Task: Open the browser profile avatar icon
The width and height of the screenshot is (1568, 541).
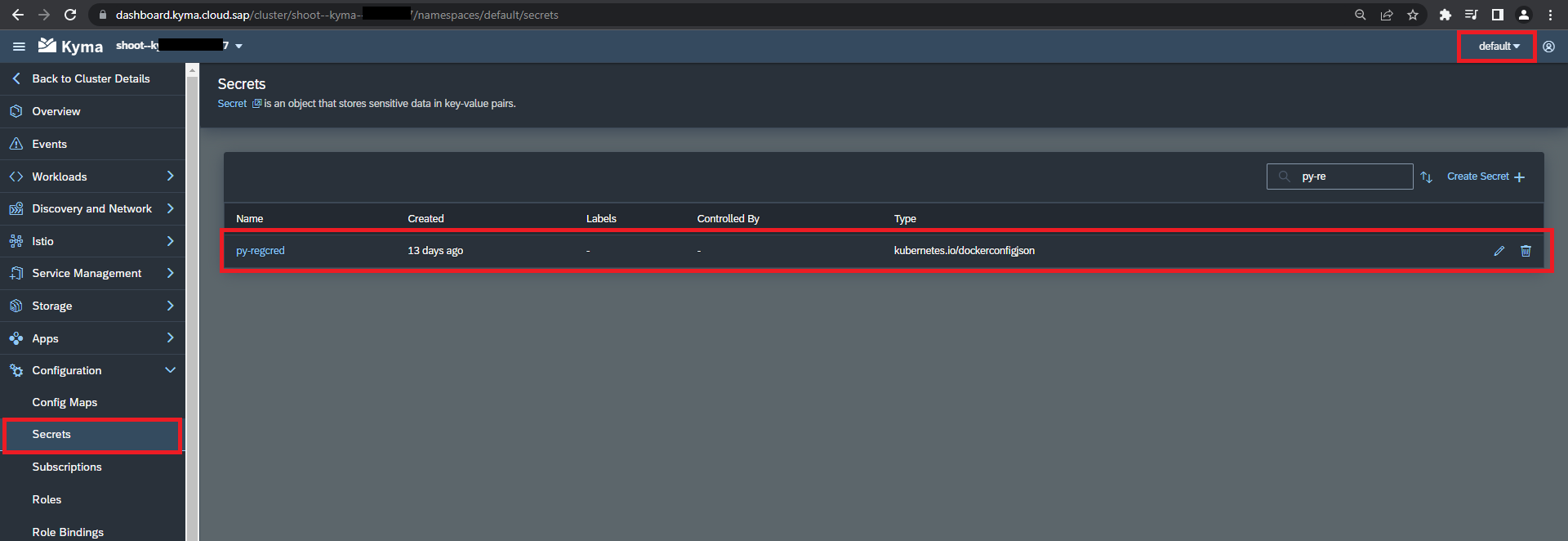Action: click(x=1524, y=15)
